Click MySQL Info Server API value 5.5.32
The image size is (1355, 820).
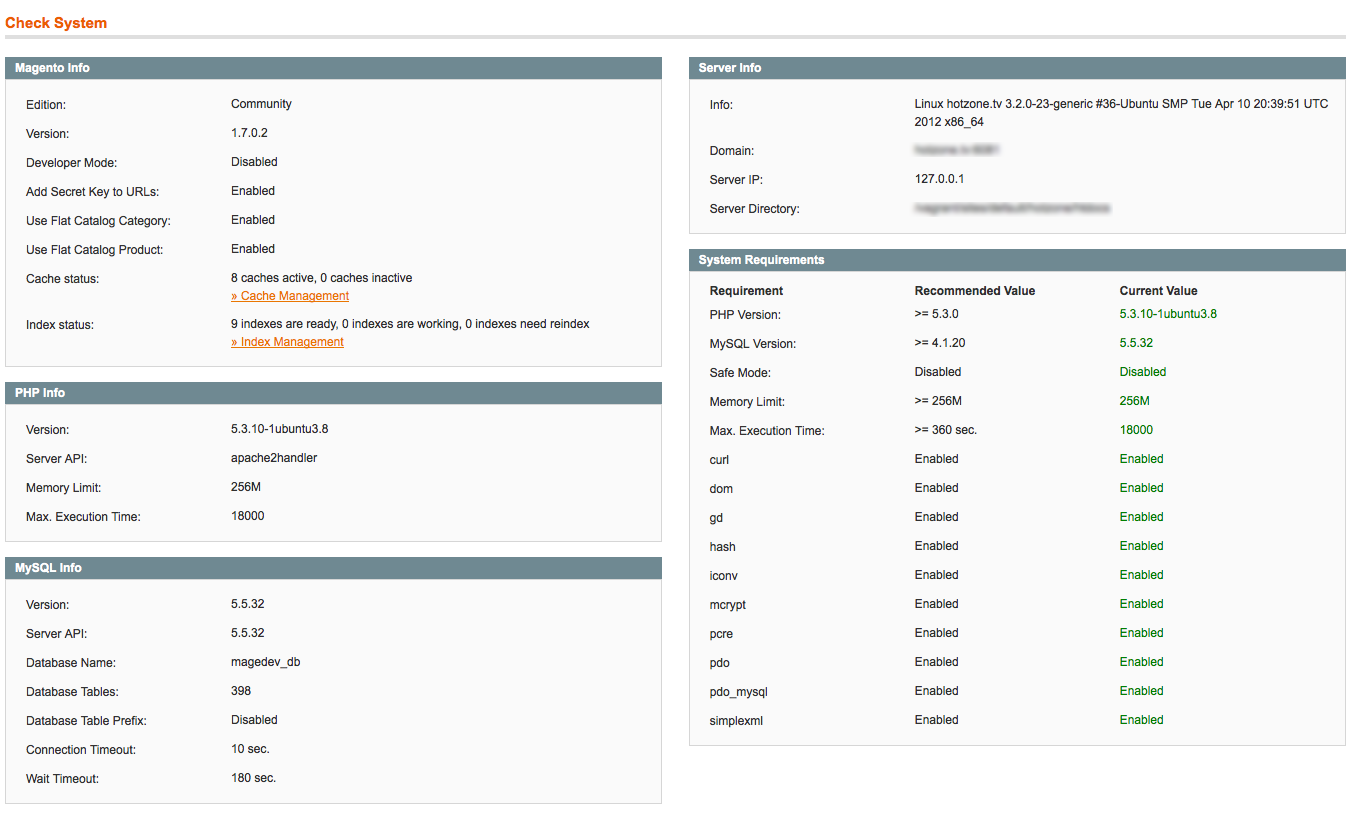(x=247, y=633)
